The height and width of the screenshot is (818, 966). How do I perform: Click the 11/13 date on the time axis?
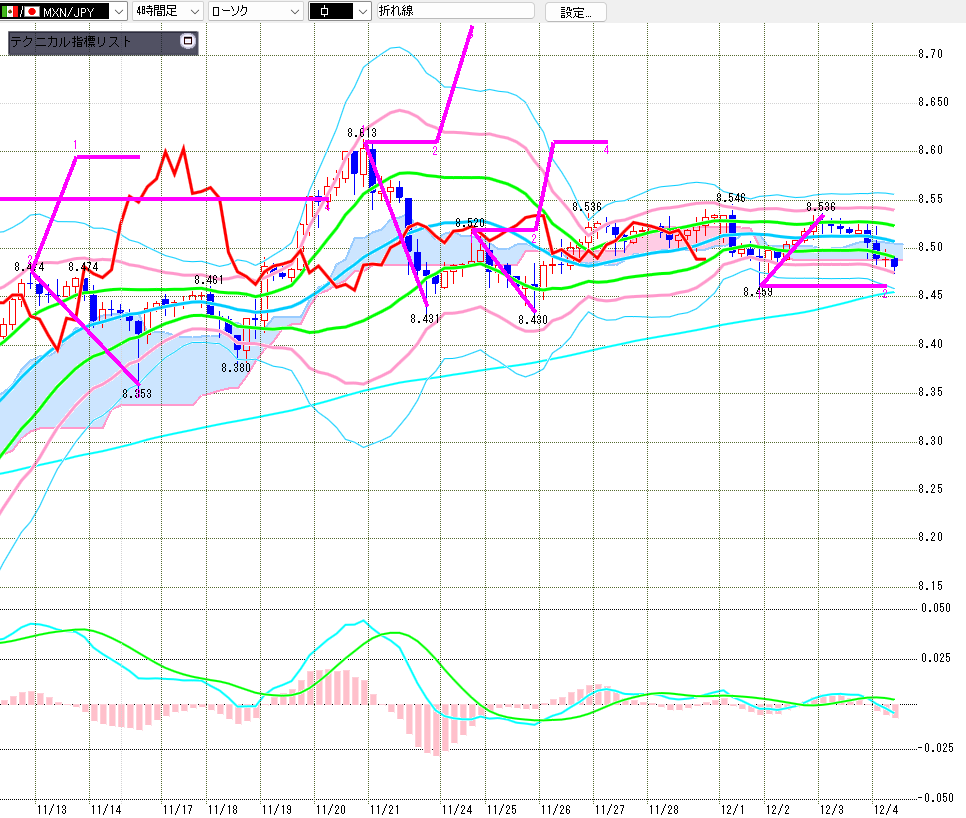point(52,806)
